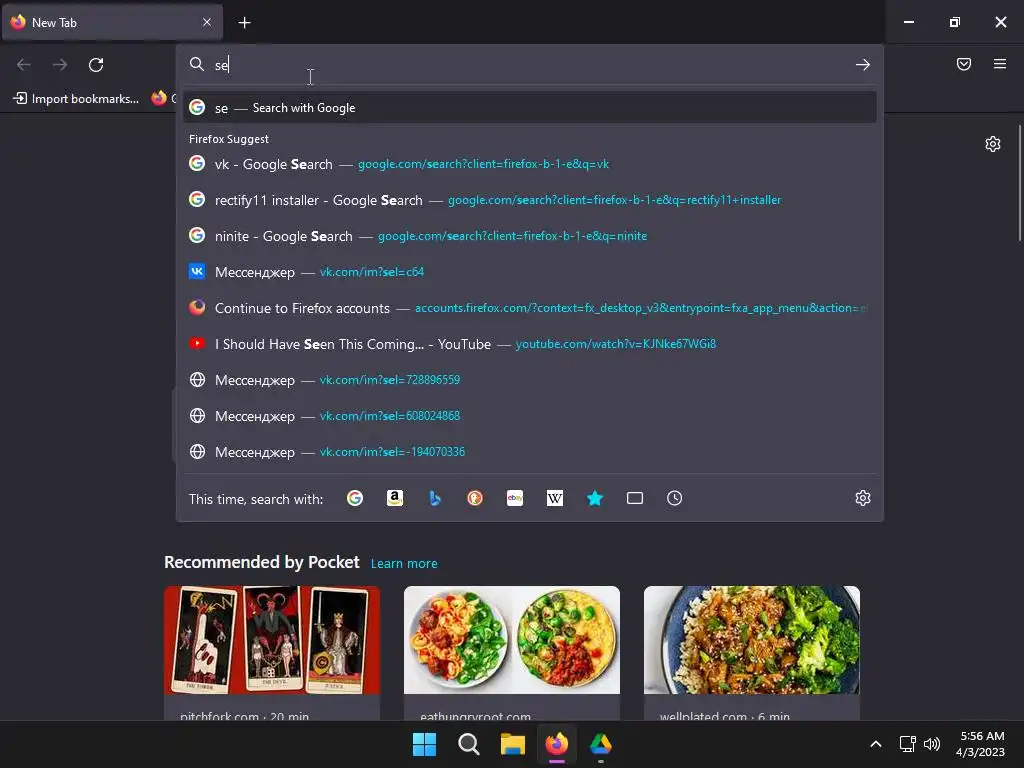The width and height of the screenshot is (1024, 768).
Task: Open network status in system tray
Action: click(908, 744)
